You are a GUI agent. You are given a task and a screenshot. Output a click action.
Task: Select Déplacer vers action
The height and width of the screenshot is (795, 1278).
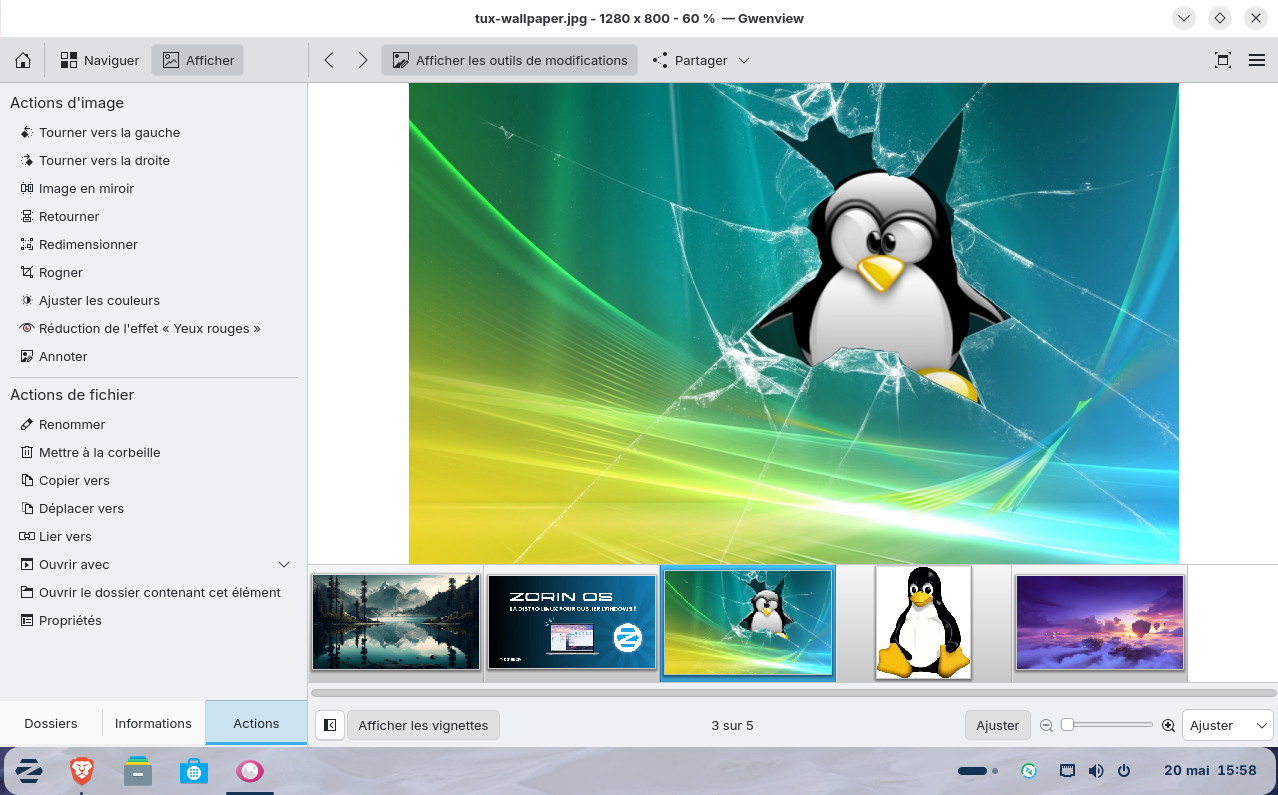[x=72, y=508]
